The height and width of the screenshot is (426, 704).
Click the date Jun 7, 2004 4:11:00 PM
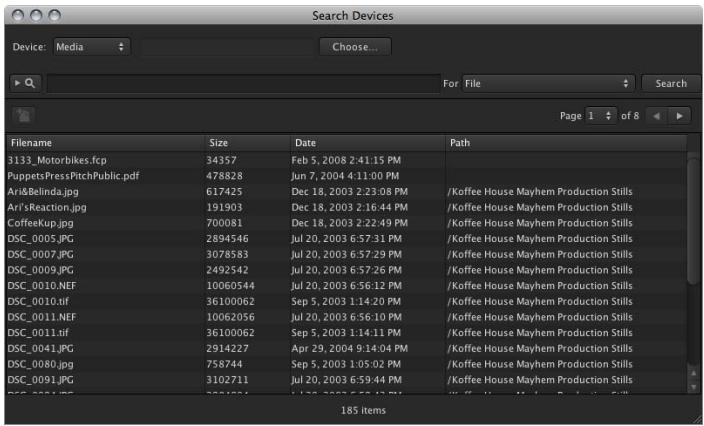(345, 176)
